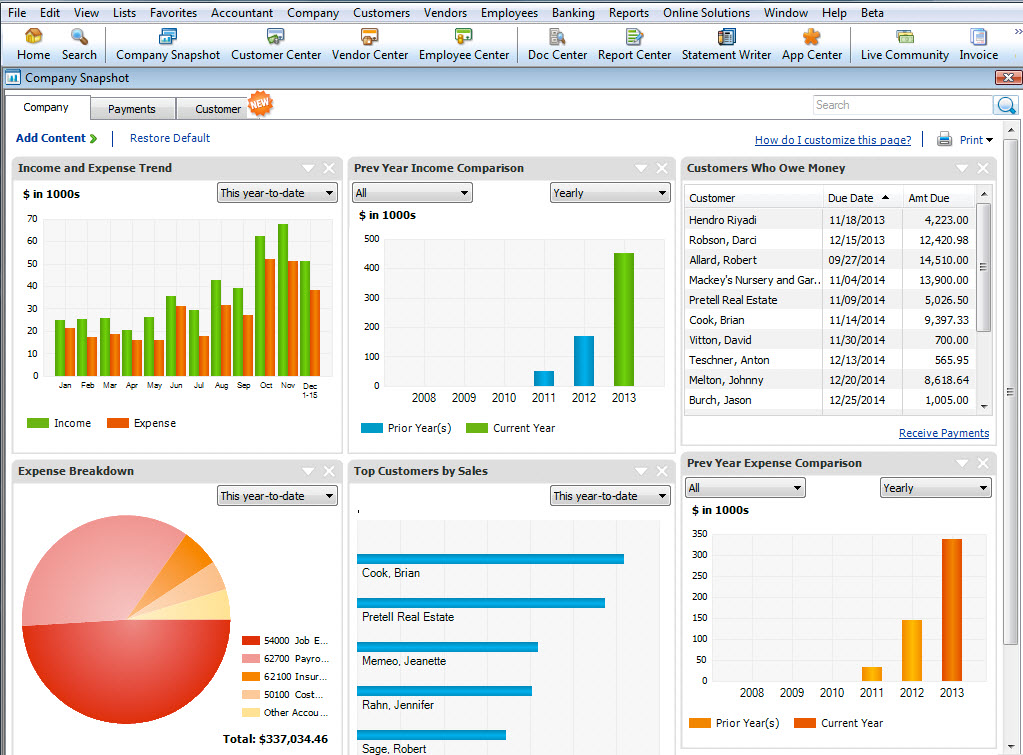The width and height of the screenshot is (1023, 755).
Task: Click Restore Default link
Action: coord(170,138)
